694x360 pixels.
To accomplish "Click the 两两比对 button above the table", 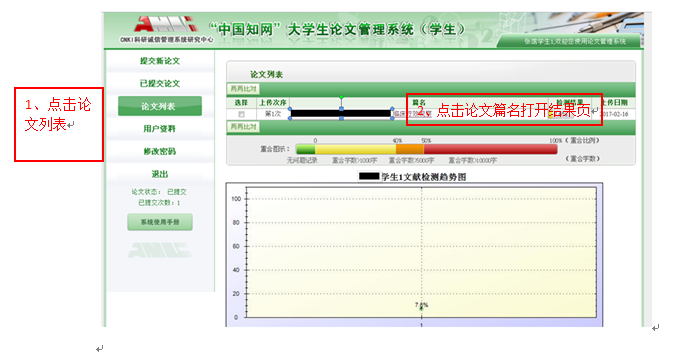I will 243,89.
